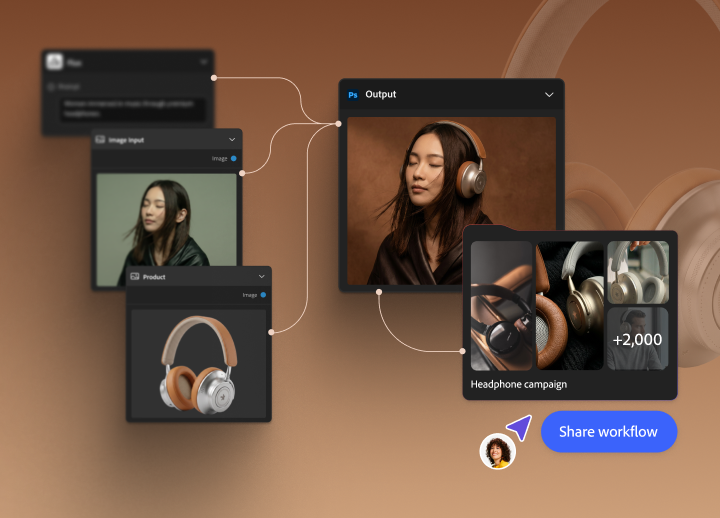Image resolution: width=720 pixels, height=518 pixels.
Task: Click the blurred Flux node icon
Action: click(55, 62)
